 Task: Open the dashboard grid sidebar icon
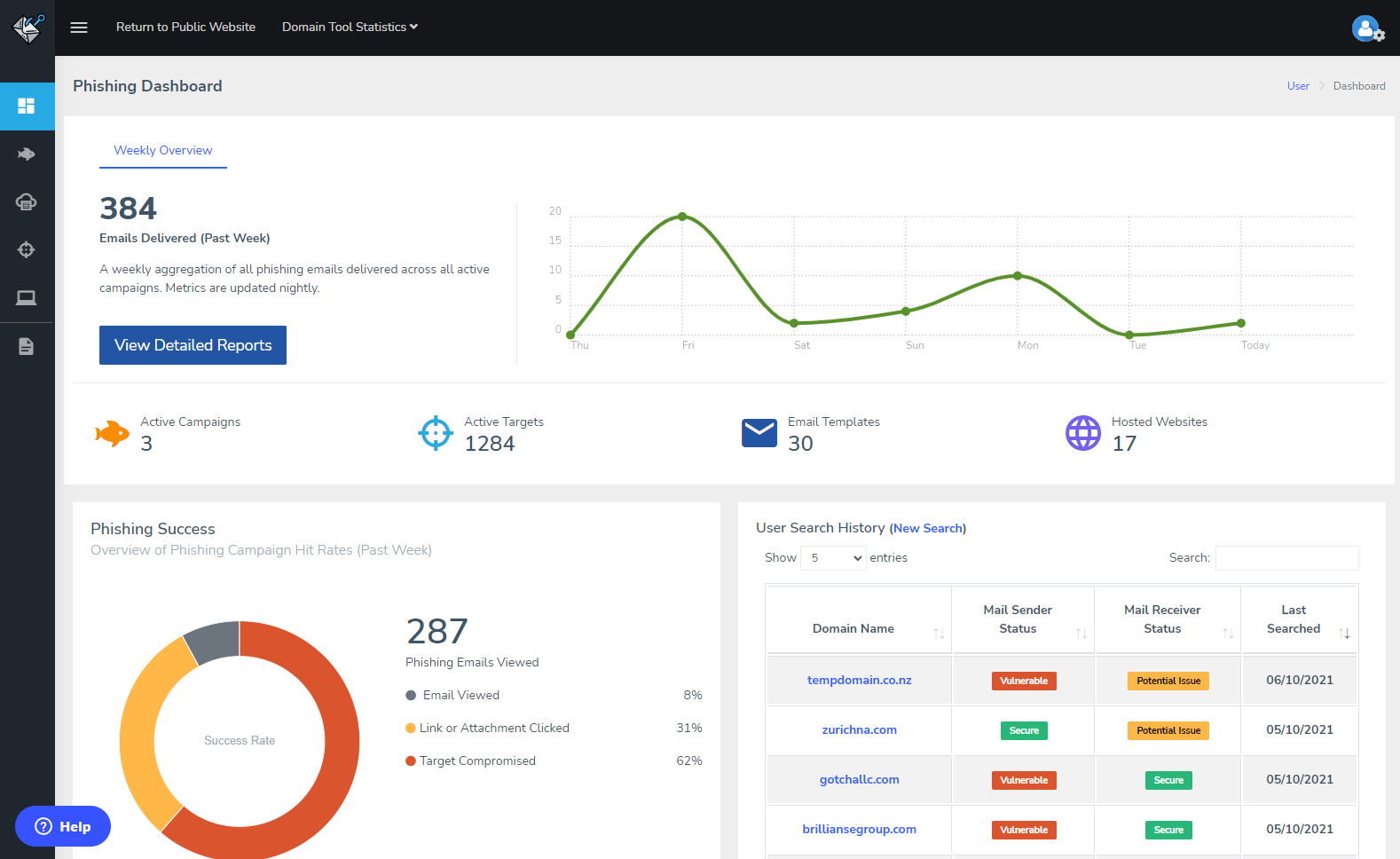(27, 106)
